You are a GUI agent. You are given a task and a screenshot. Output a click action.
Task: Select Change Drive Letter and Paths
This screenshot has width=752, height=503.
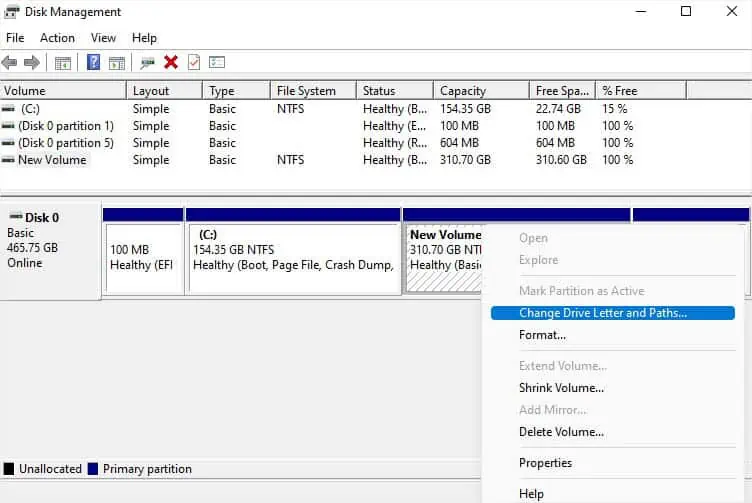click(x=603, y=313)
